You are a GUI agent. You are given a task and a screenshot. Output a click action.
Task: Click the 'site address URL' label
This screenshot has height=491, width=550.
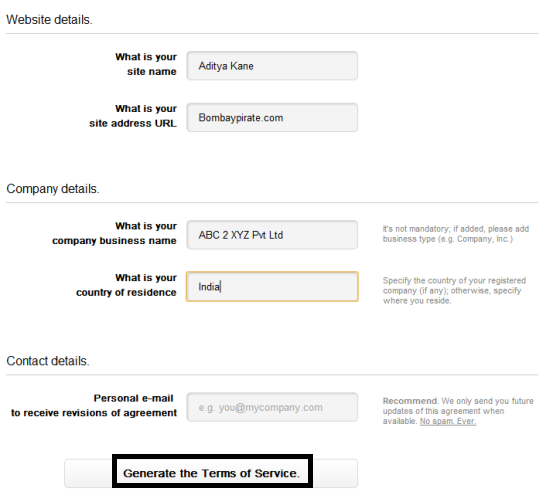point(133,123)
